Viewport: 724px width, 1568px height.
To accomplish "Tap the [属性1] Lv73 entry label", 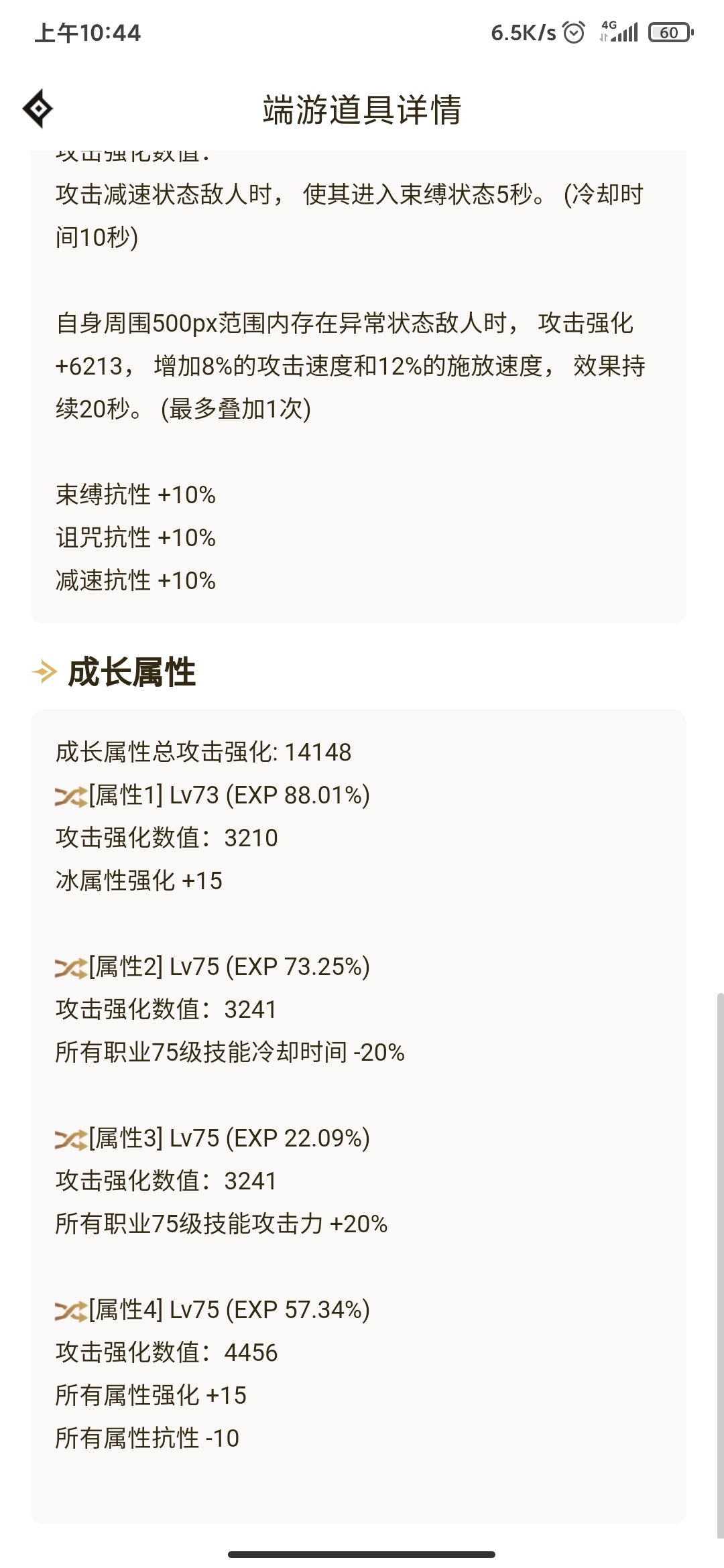I will (x=229, y=795).
